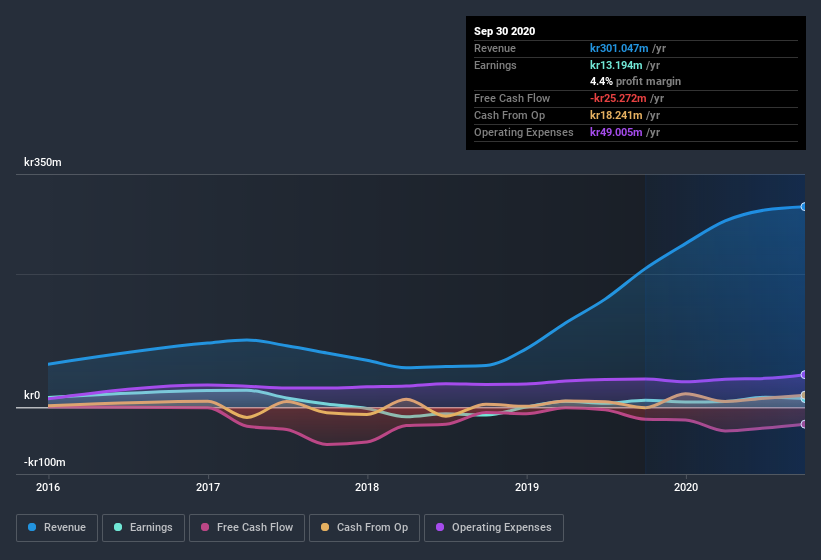Select the Cash From Op endpoint marker
This screenshot has height=560, width=821.
(803, 395)
